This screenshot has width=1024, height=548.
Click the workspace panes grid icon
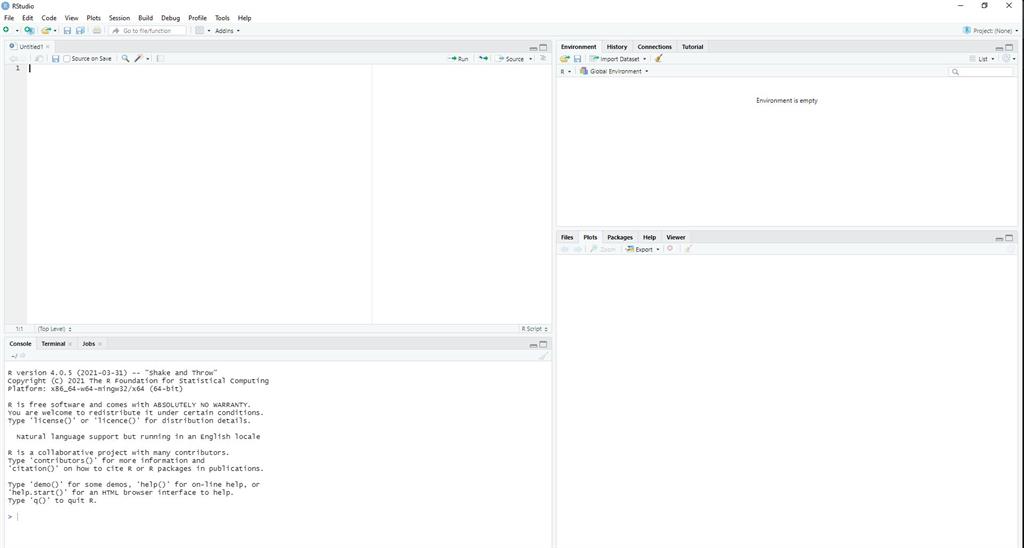click(200, 30)
